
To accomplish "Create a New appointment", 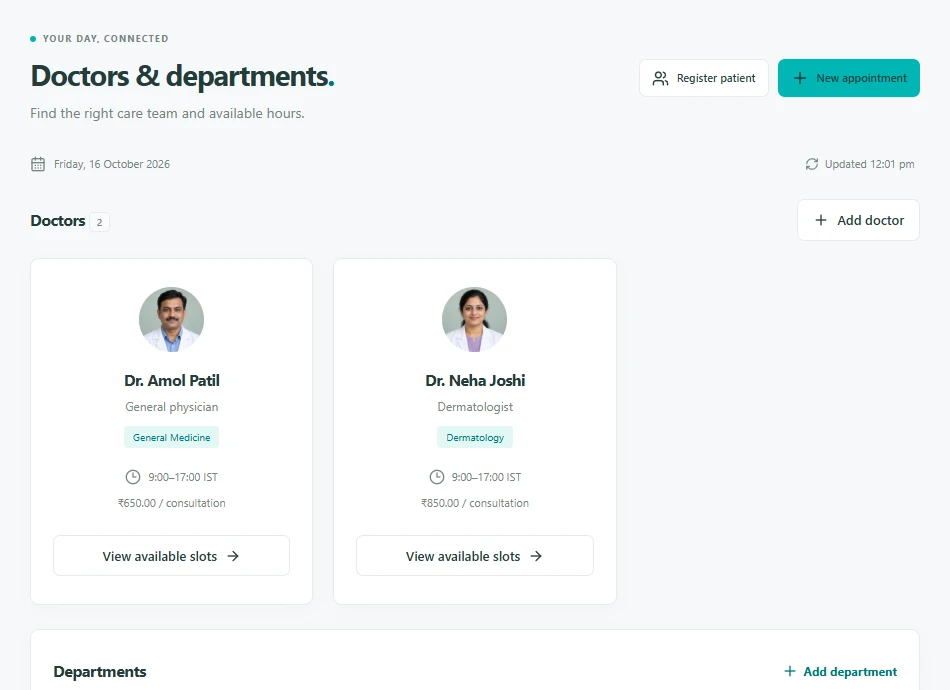I will (848, 78).
